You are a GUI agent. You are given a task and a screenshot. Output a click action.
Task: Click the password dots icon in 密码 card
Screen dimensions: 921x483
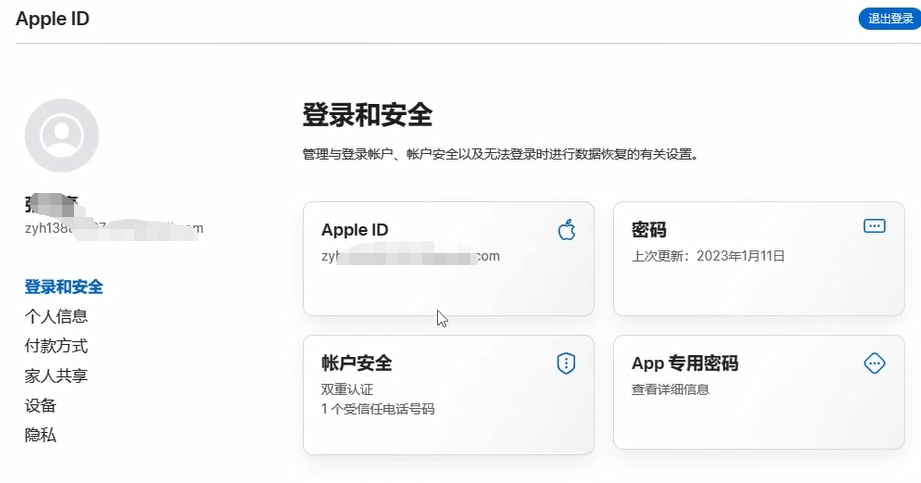coord(874,226)
